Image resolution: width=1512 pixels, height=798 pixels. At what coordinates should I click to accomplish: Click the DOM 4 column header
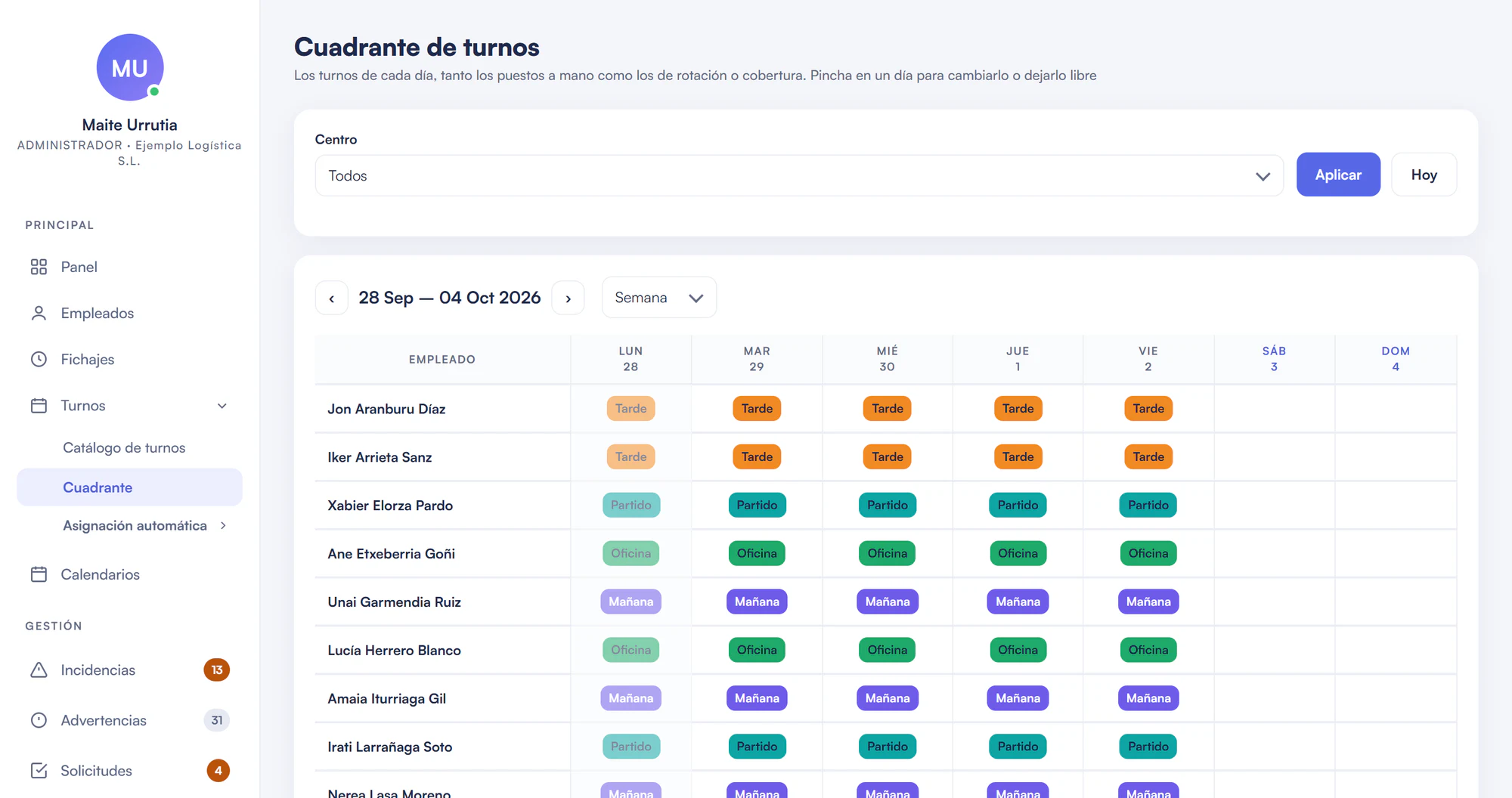coord(1396,359)
